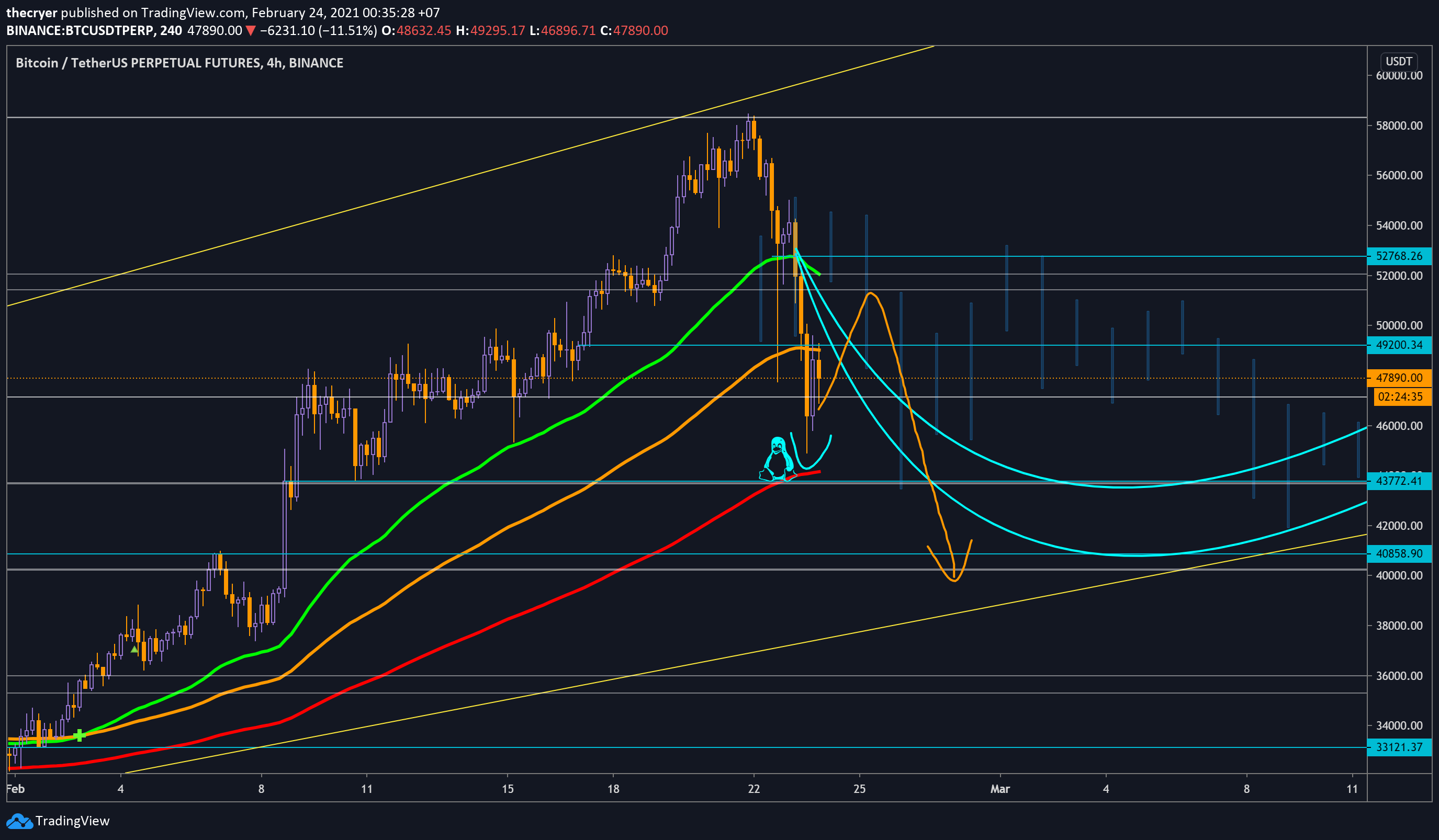Click the 36000.00 price axis value
Image resolution: width=1439 pixels, height=840 pixels.
(x=1399, y=676)
